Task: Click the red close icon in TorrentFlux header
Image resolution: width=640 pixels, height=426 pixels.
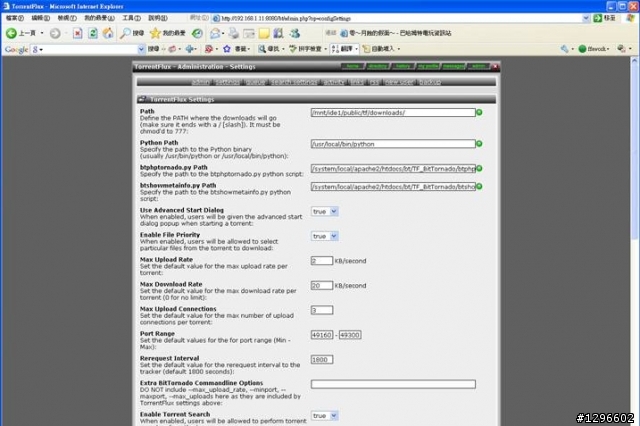Action: pos(495,66)
